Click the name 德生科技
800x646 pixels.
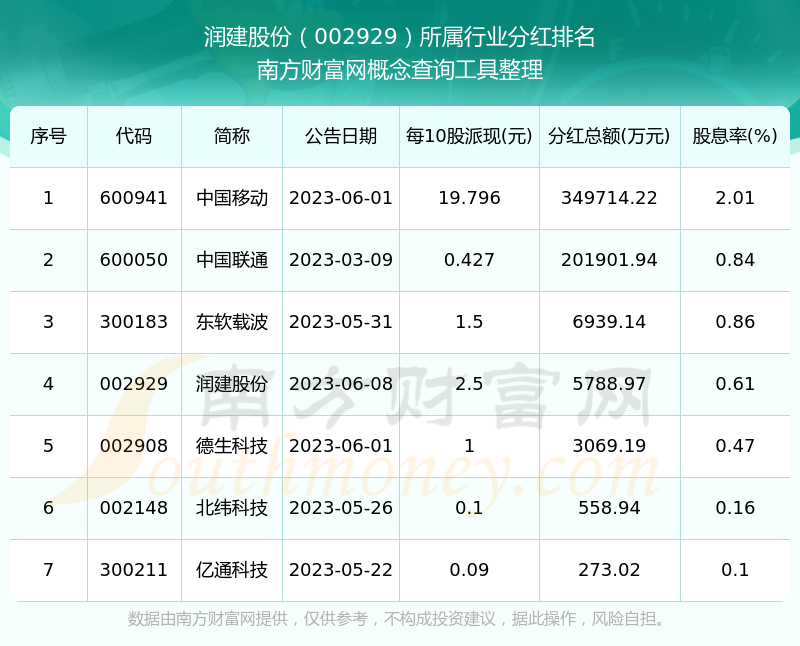232,446
